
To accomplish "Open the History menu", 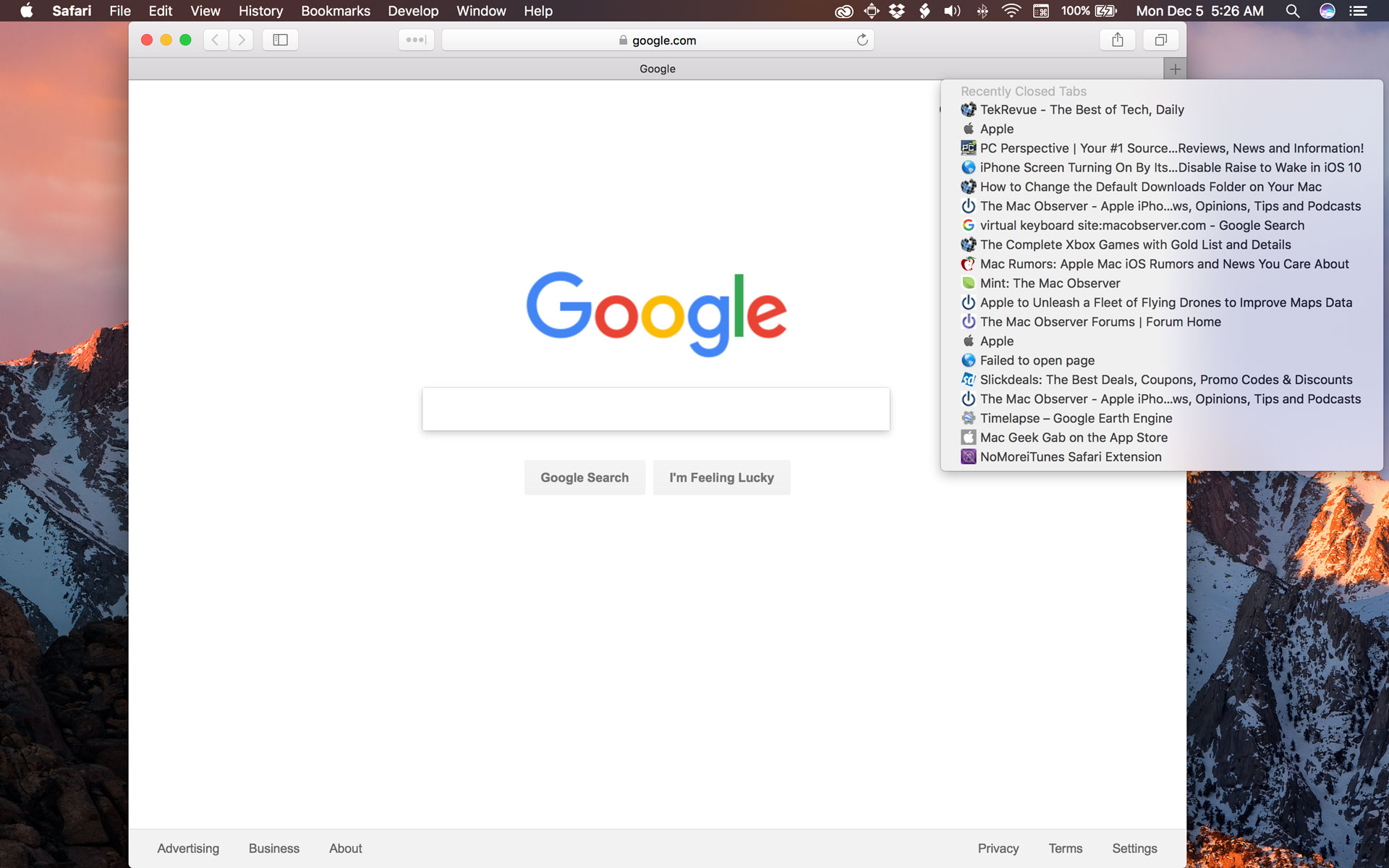I will coord(260,11).
